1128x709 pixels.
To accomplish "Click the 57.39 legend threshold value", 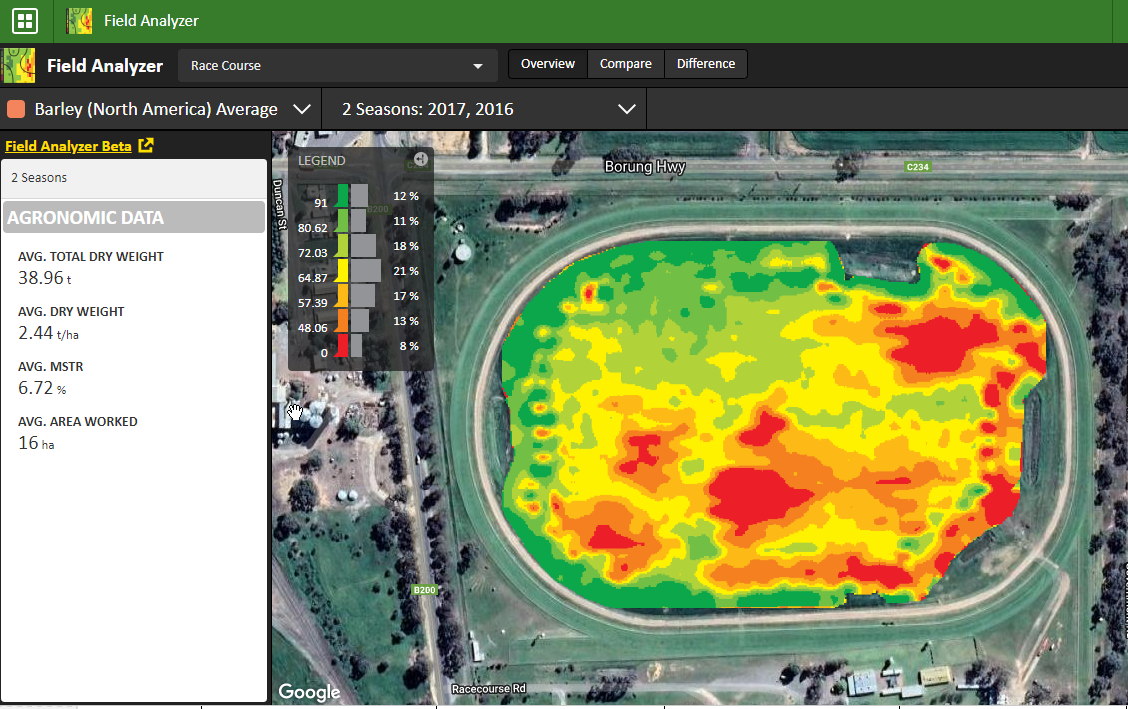I will 312,303.
